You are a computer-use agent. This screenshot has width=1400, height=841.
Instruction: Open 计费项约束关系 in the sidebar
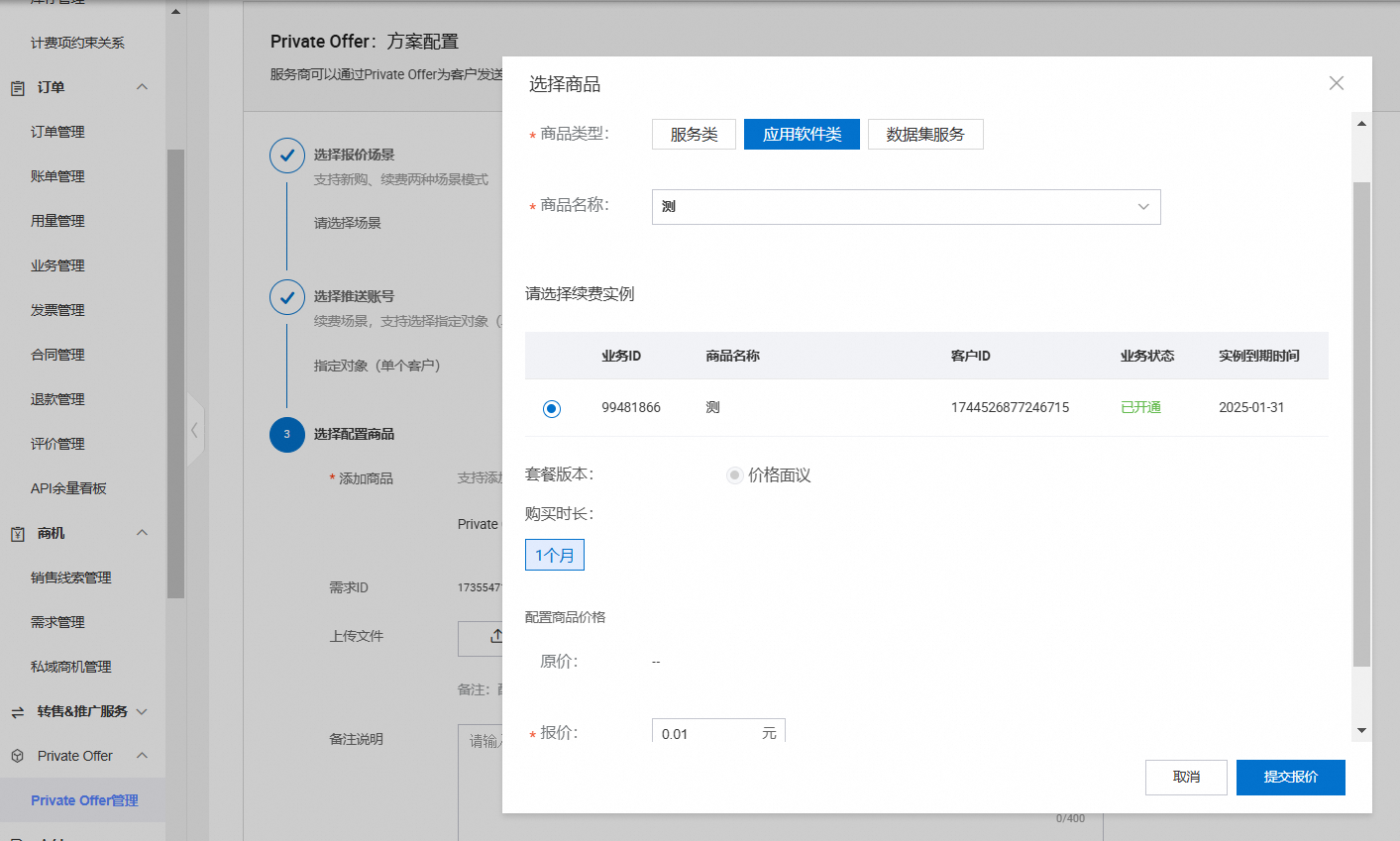coord(77,43)
